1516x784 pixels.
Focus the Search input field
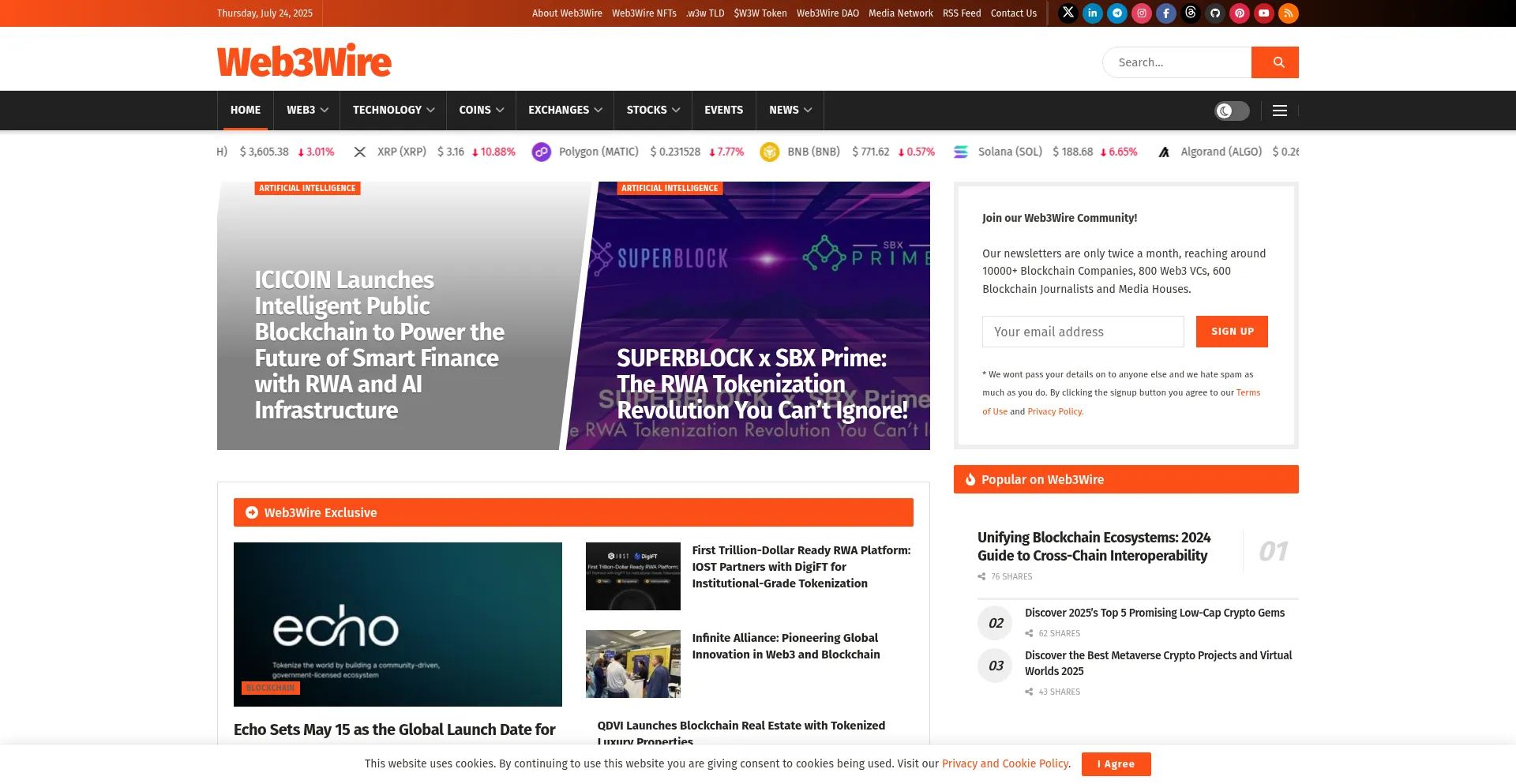coord(1177,62)
